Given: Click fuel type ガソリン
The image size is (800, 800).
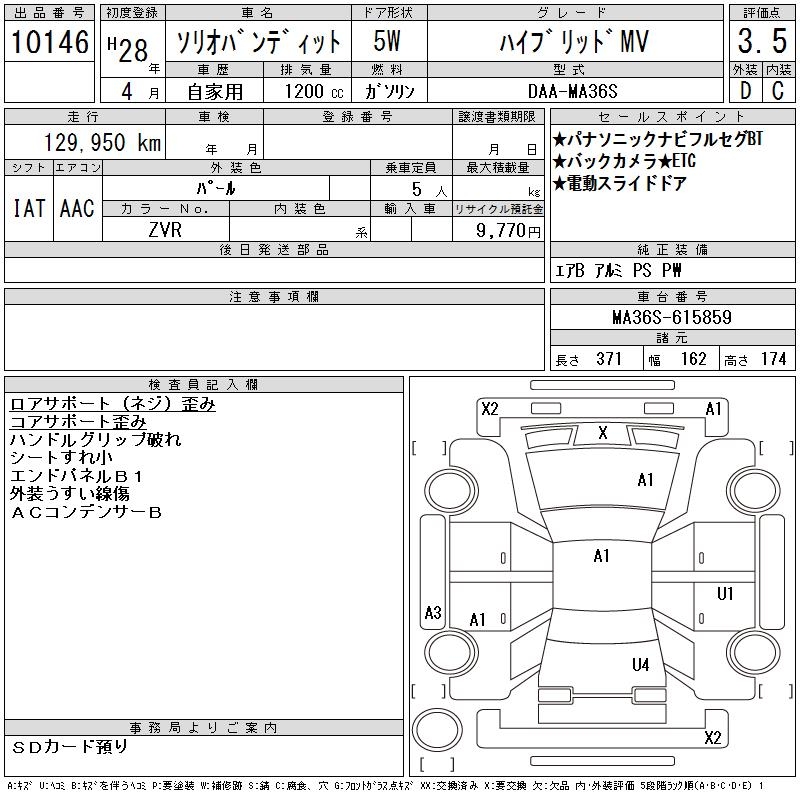Looking at the screenshot, I should [x=389, y=92].
